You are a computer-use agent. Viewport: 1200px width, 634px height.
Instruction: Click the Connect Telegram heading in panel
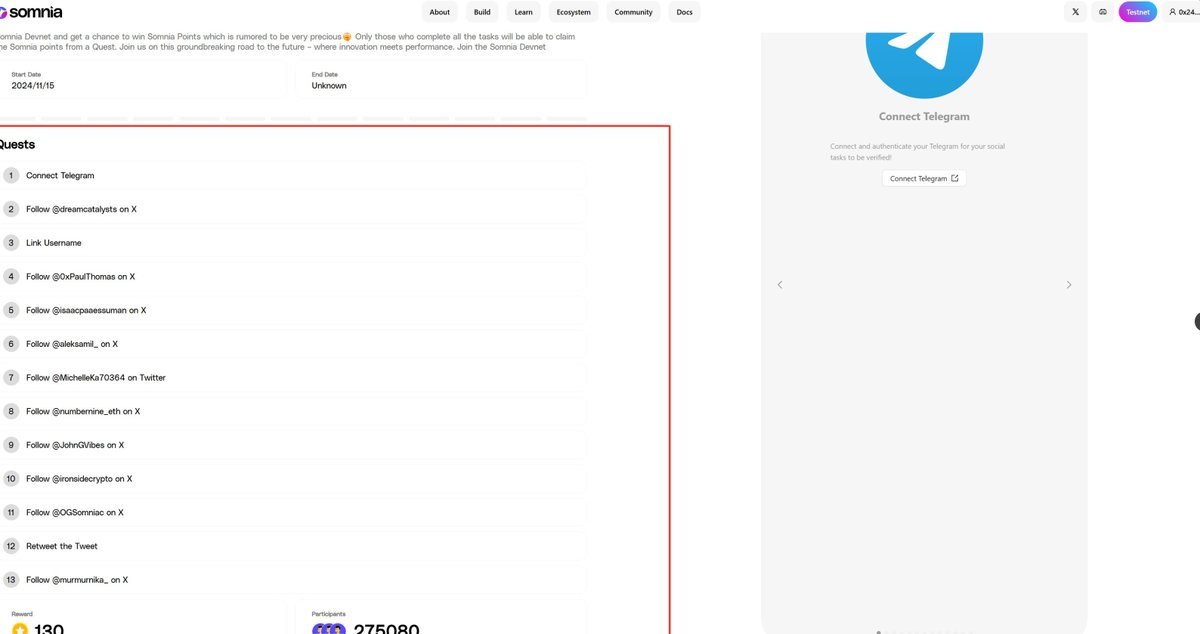924,117
